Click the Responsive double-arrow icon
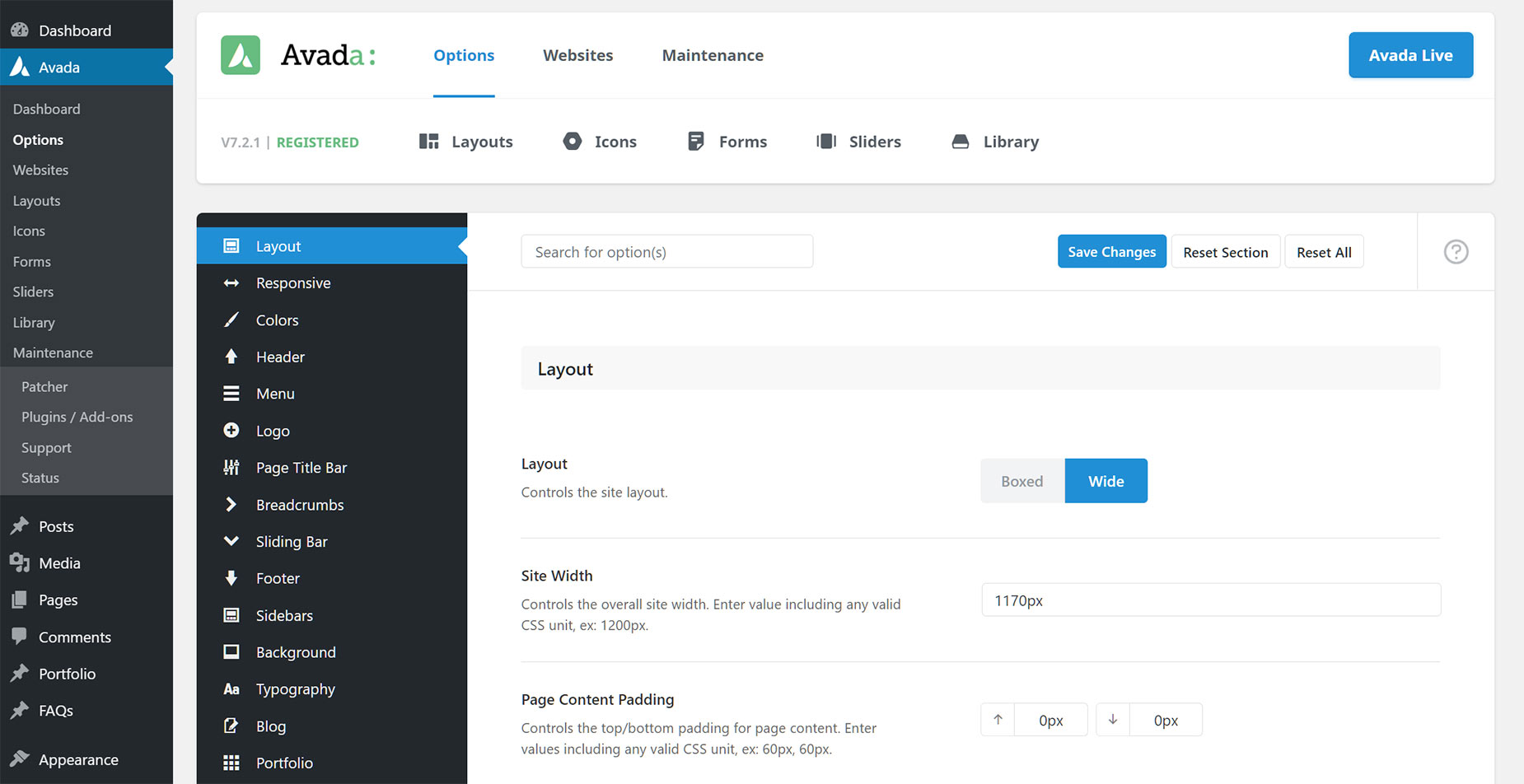Image resolution: width=1524 pixels, height=784 pixels. [231, 283]
